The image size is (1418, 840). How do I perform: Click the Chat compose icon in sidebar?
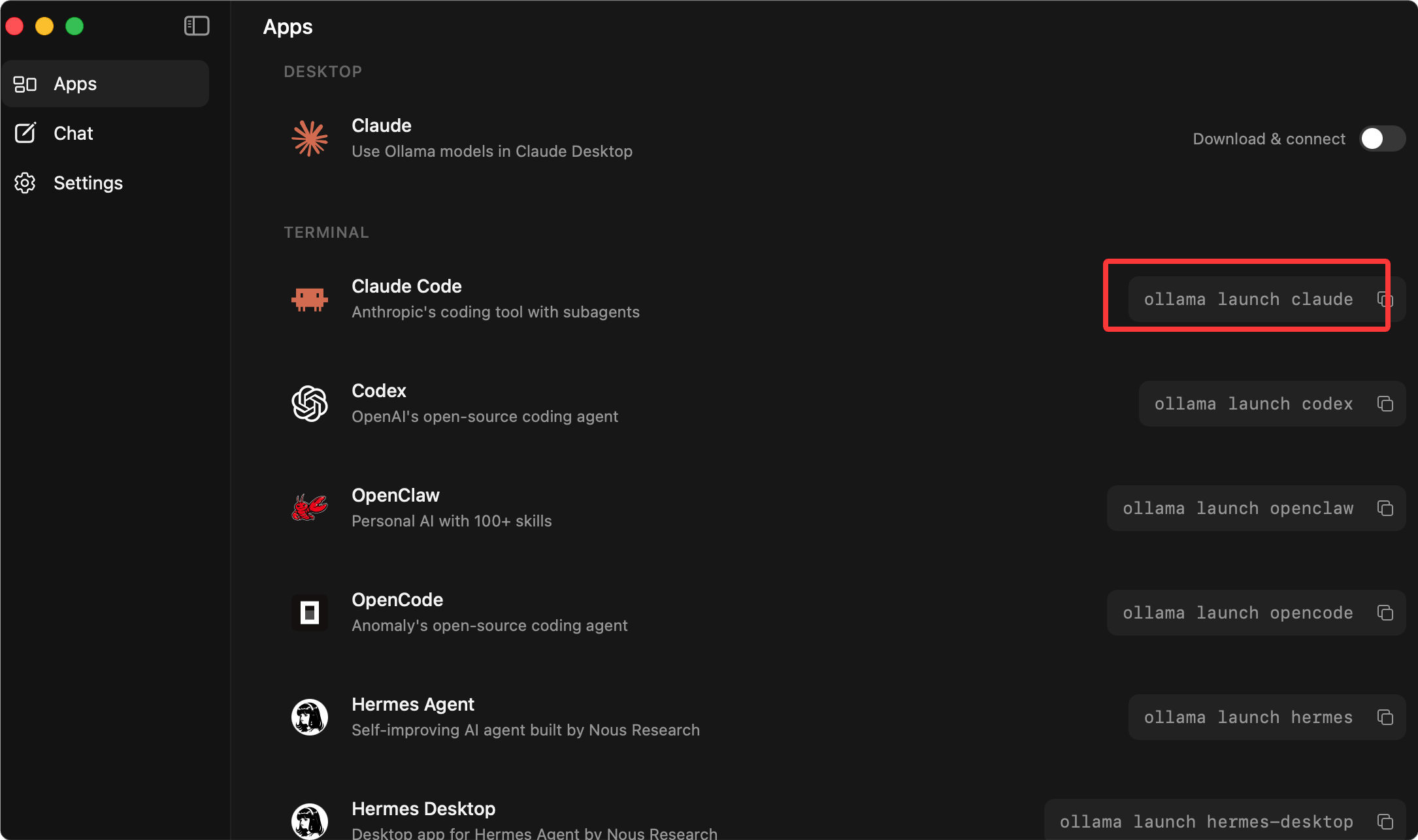click(x=25, y=133)
